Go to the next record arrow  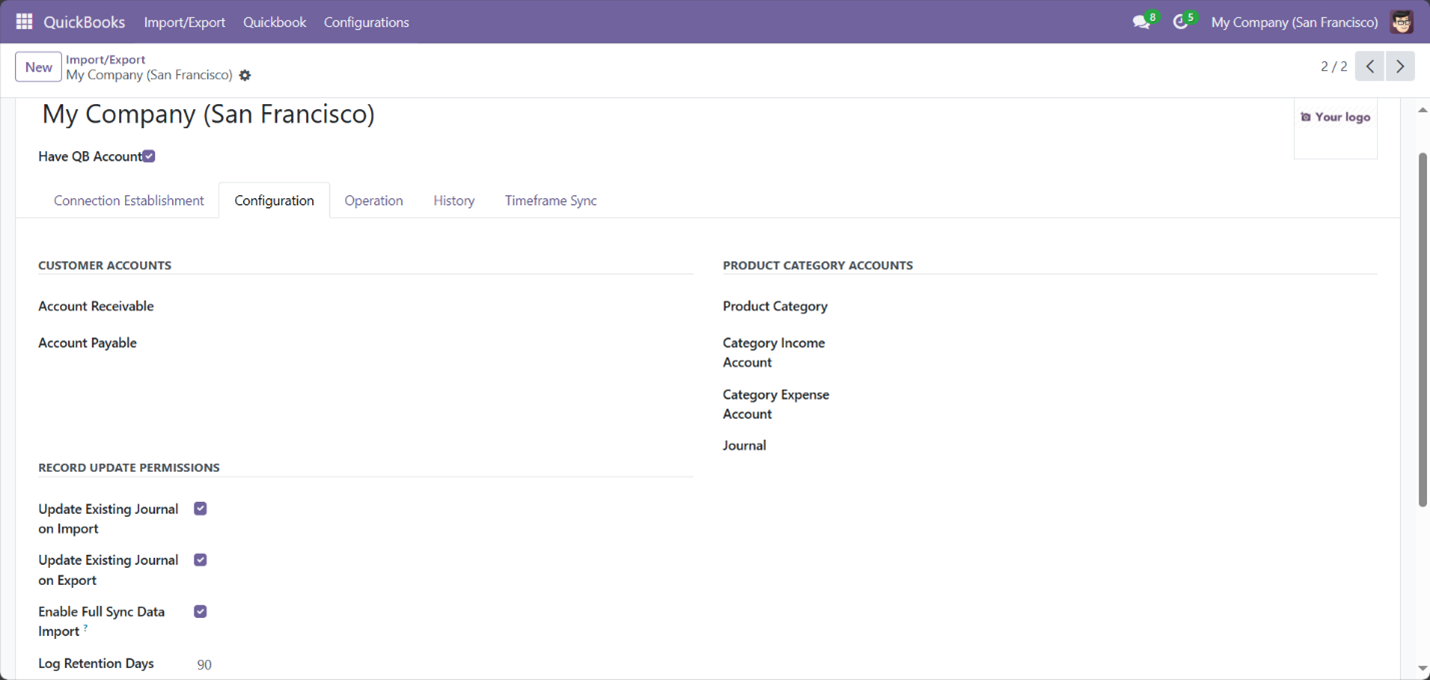point(1400,66)
